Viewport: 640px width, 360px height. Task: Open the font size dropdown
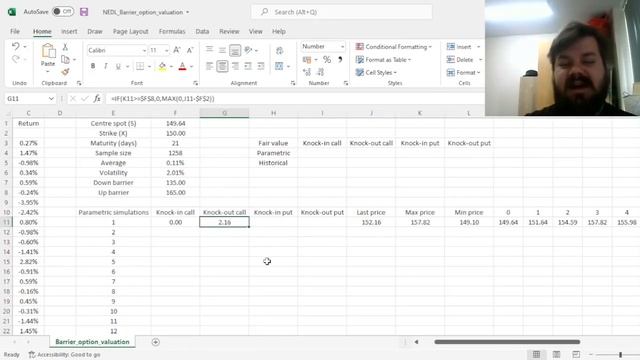pyautogui.click(x=167, y=51)
